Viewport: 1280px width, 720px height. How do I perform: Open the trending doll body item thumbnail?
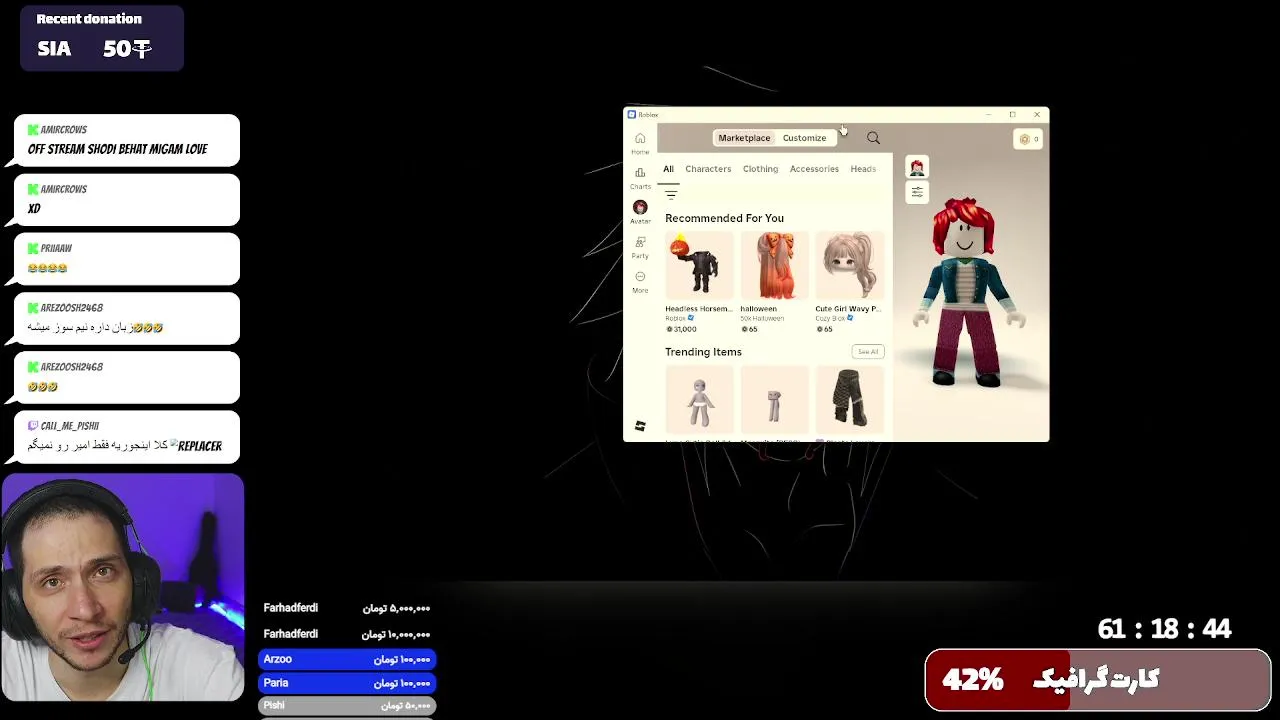[699, 399]
